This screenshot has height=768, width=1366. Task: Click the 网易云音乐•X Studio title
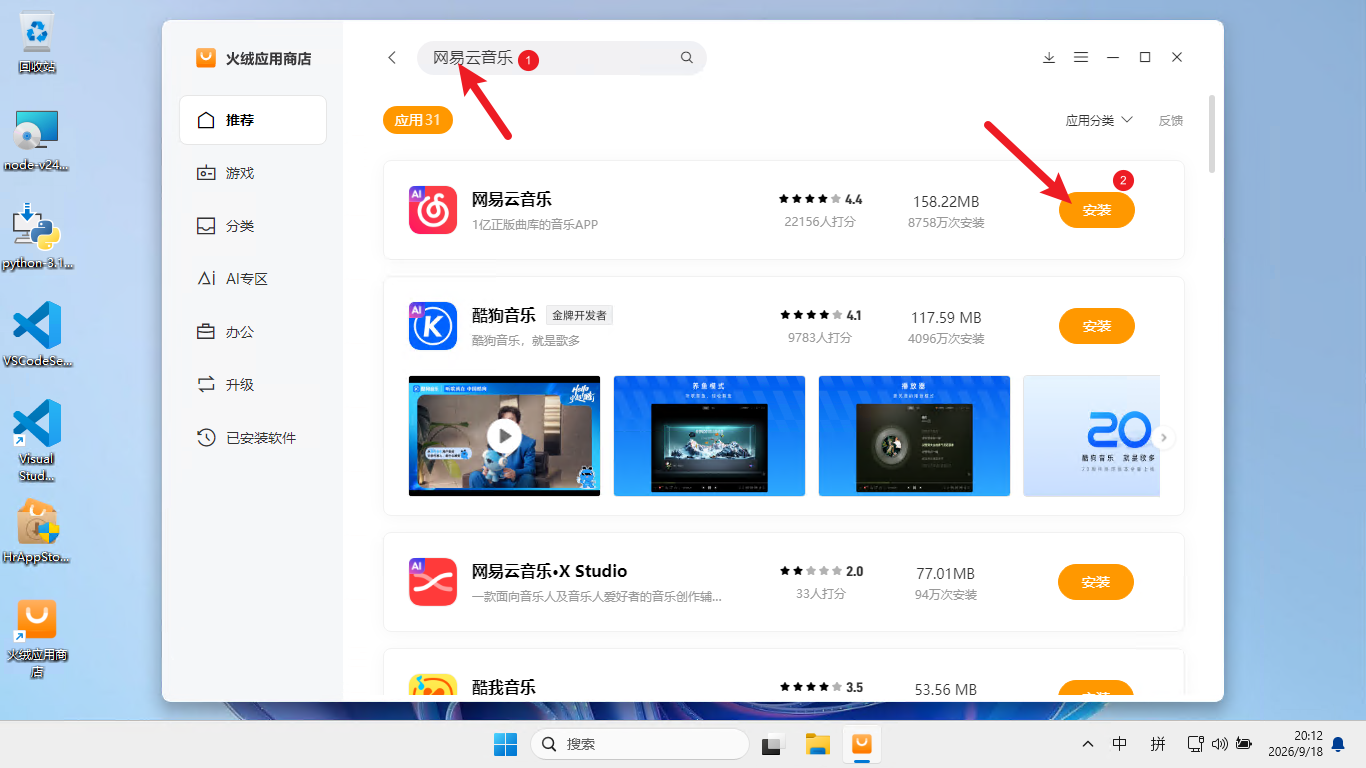tap(550, 571)
